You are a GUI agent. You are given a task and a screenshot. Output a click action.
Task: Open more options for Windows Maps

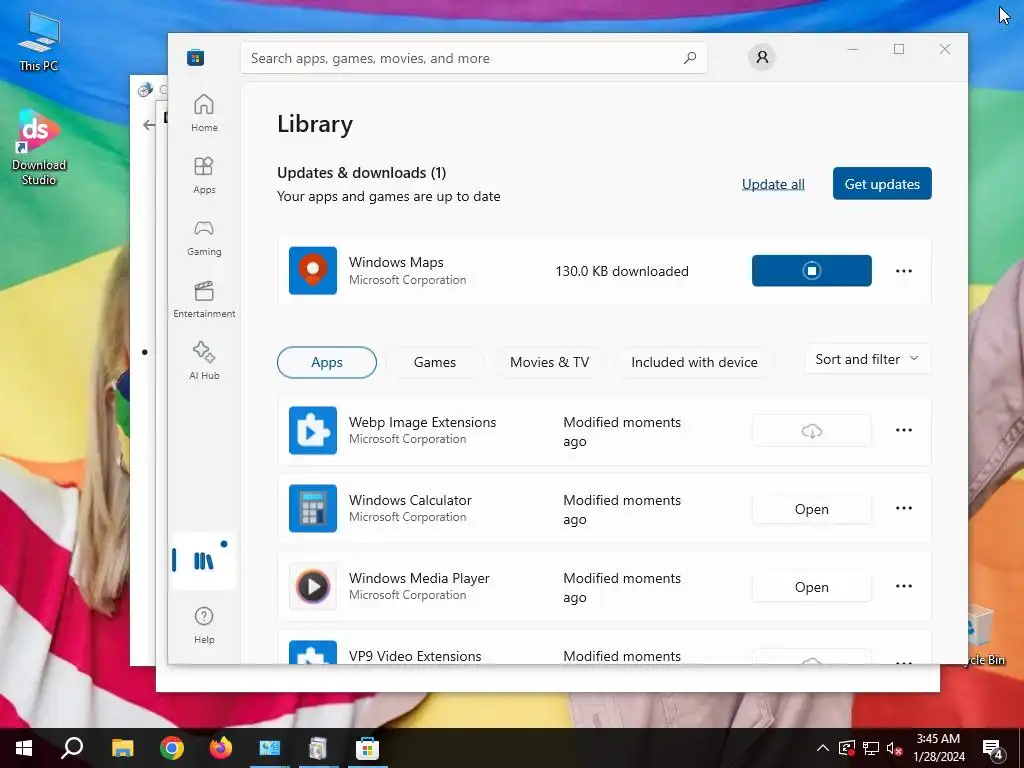tap(904, 270)
